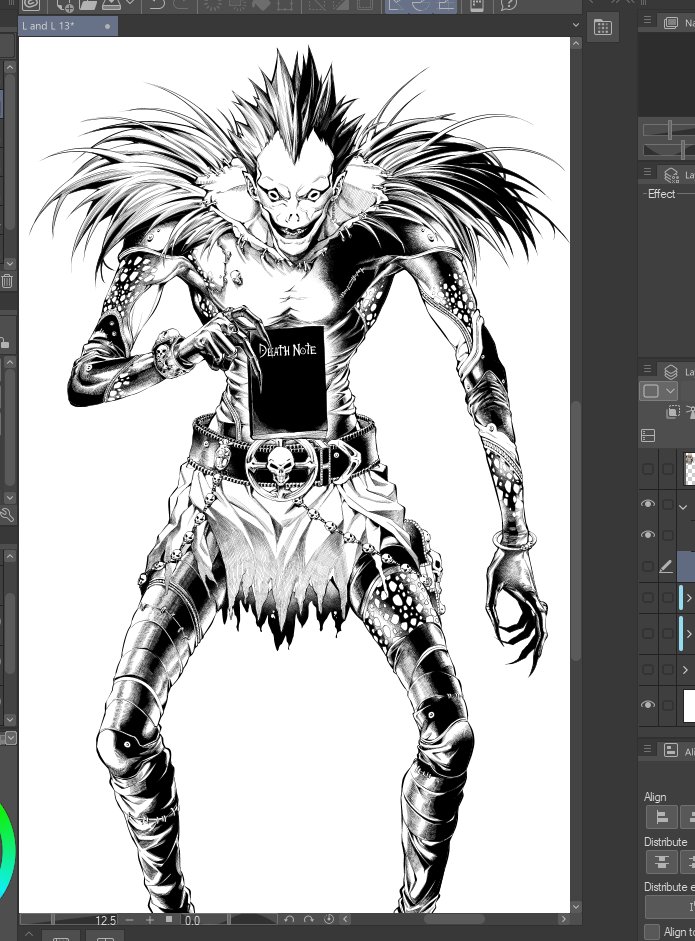Open the Navigator panel icon

(x=670, y=23)
